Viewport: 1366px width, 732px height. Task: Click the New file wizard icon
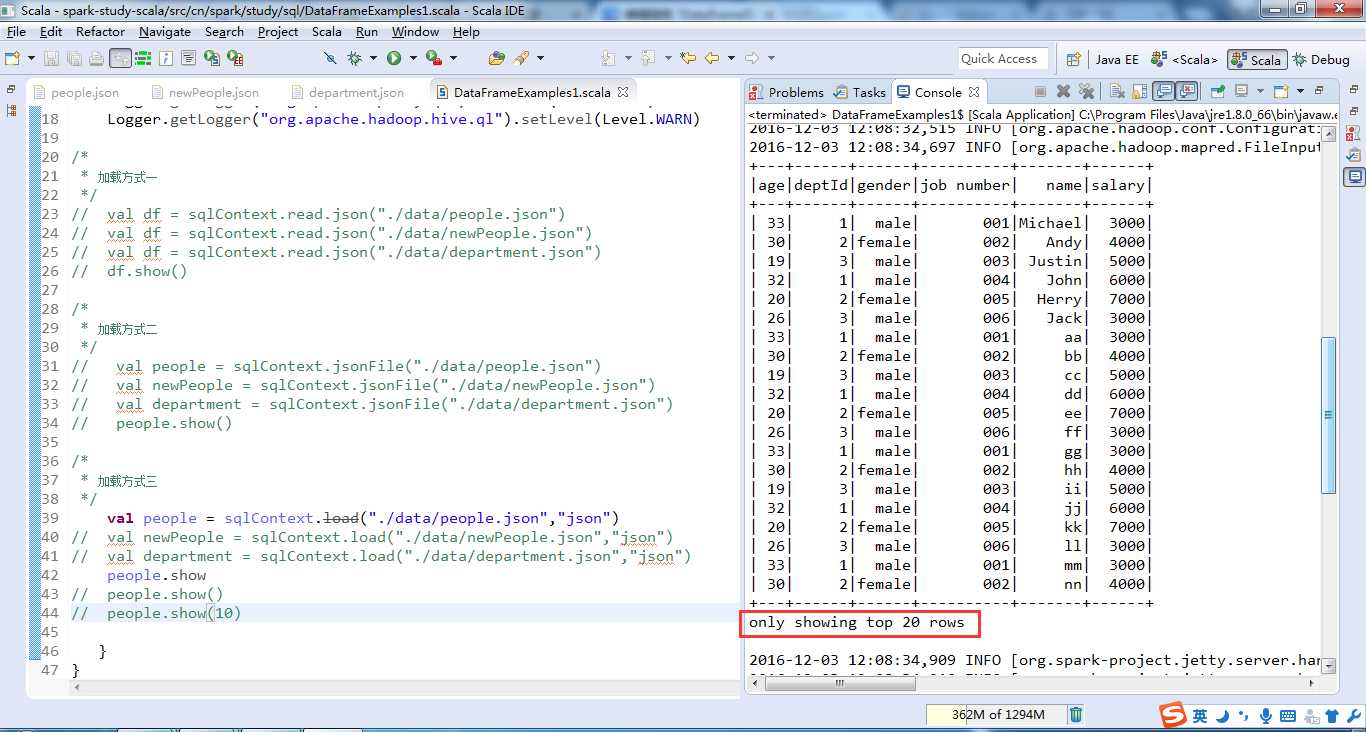12,58
